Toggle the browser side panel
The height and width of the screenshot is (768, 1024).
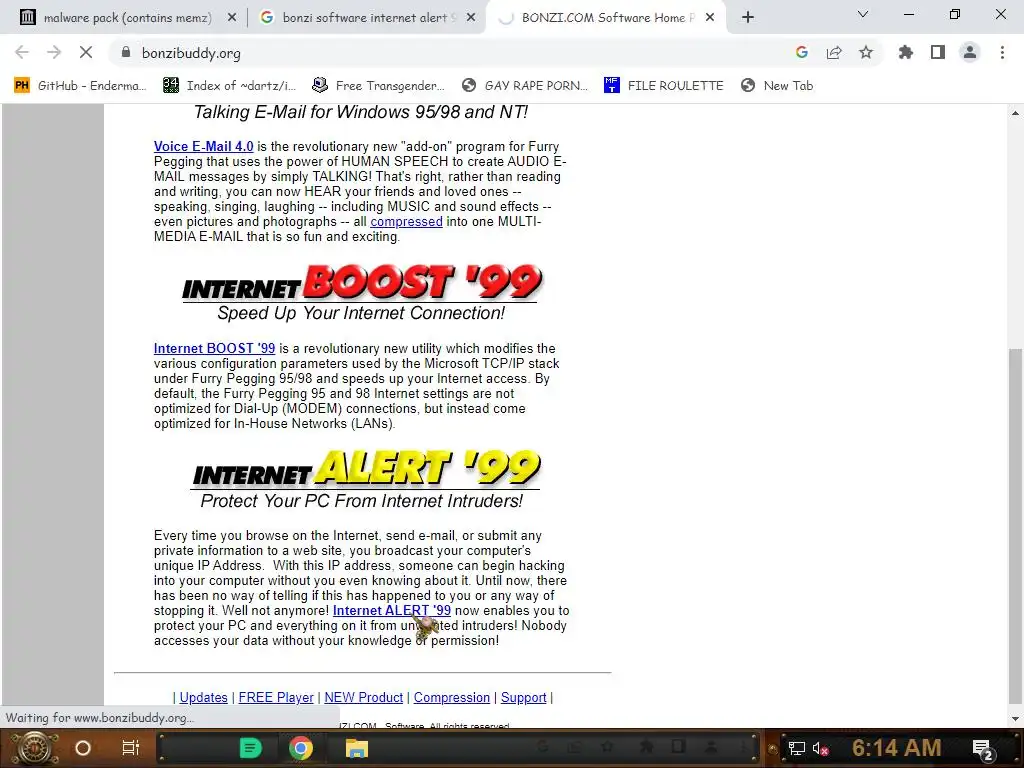938,52
